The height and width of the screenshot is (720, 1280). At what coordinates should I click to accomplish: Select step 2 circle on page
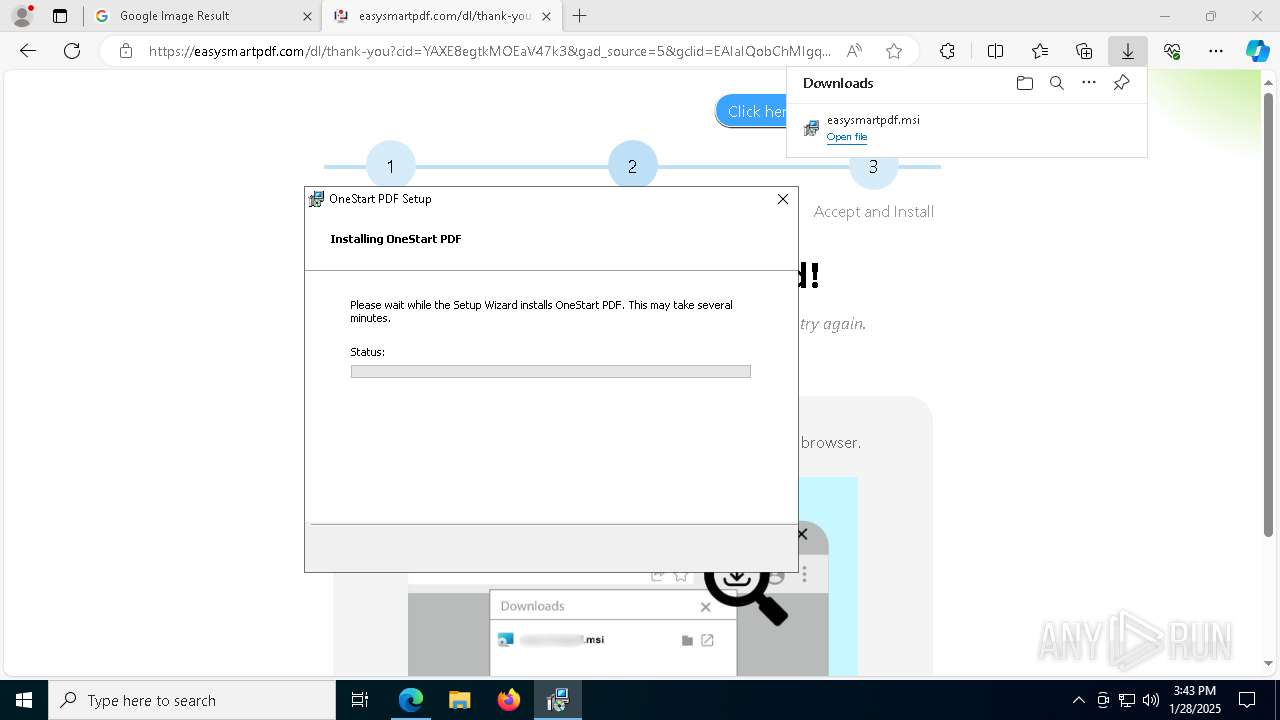[x=632, y=166]
